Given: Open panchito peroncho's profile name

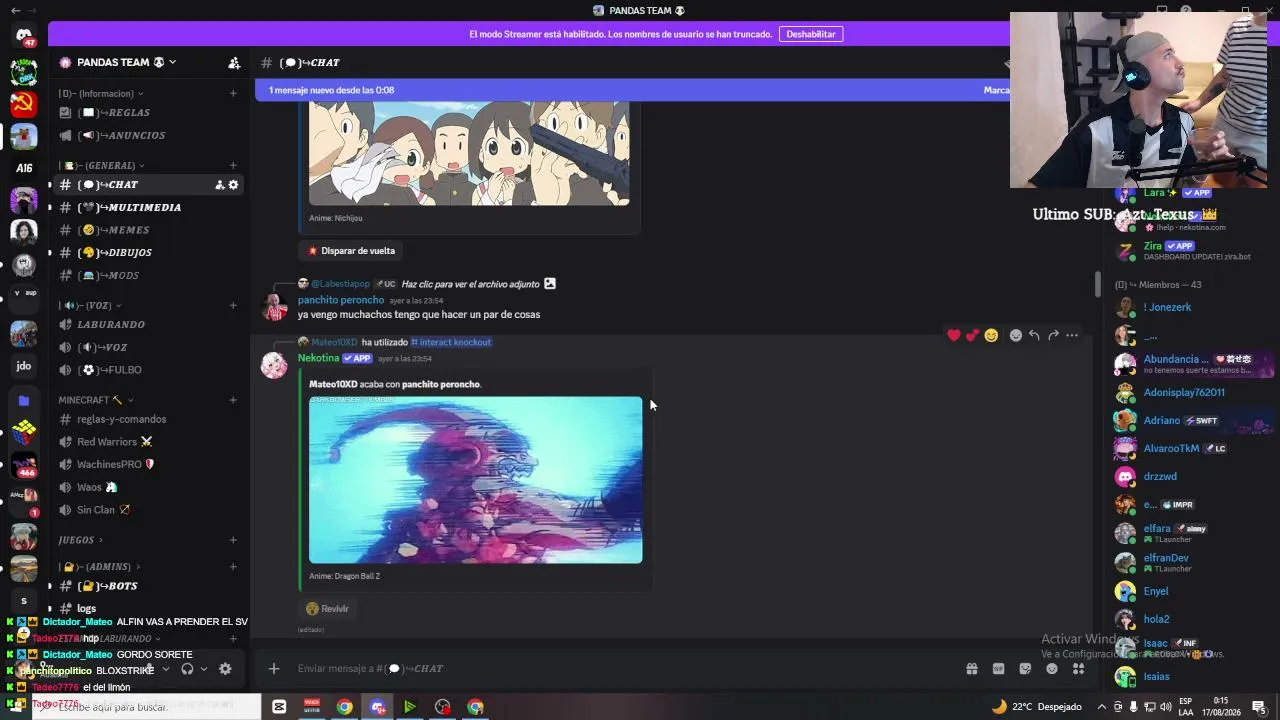Looking at the screenshot, I should click(x=340, y=300).
